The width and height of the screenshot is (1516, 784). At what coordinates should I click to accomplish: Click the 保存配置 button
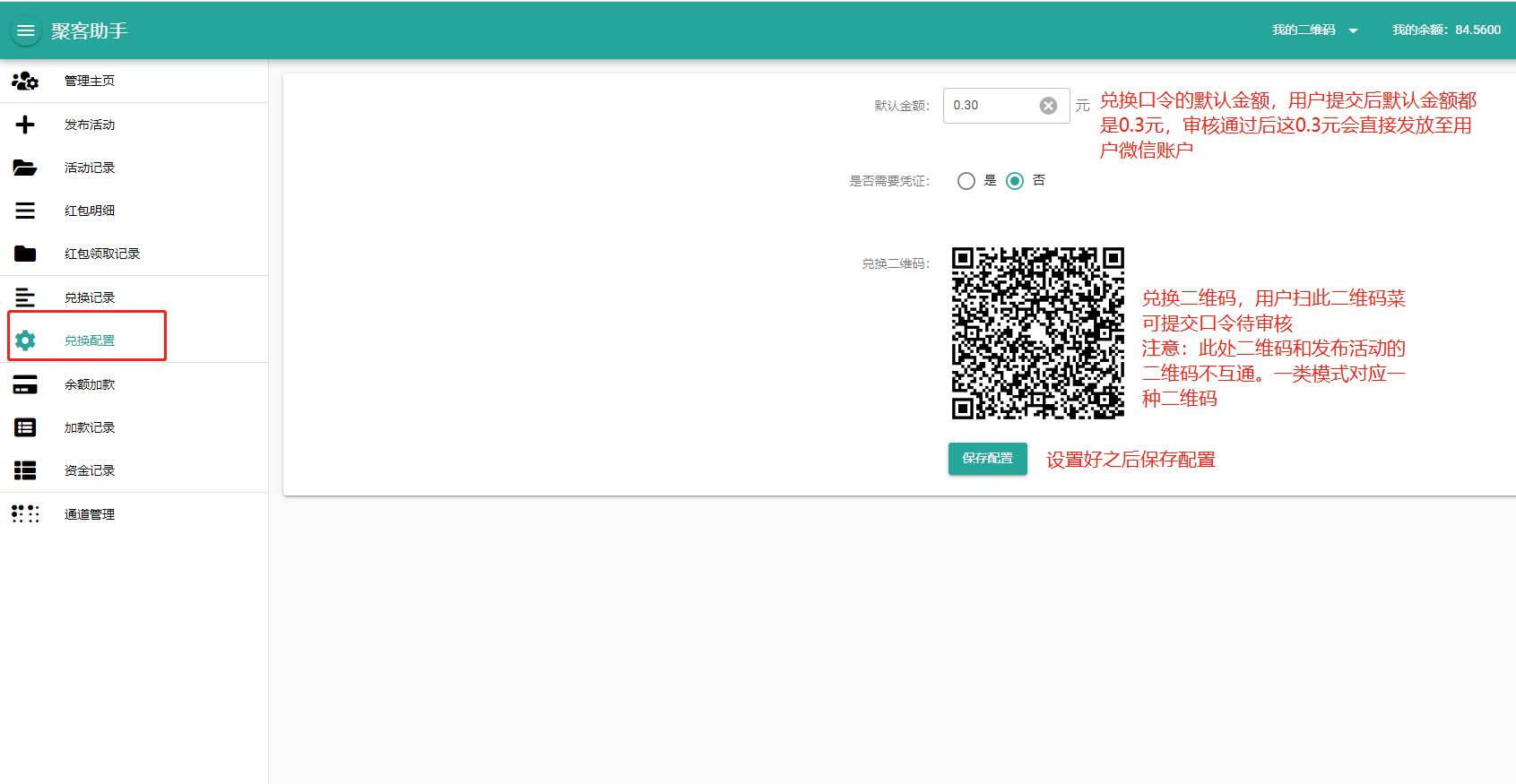(988, 459)
